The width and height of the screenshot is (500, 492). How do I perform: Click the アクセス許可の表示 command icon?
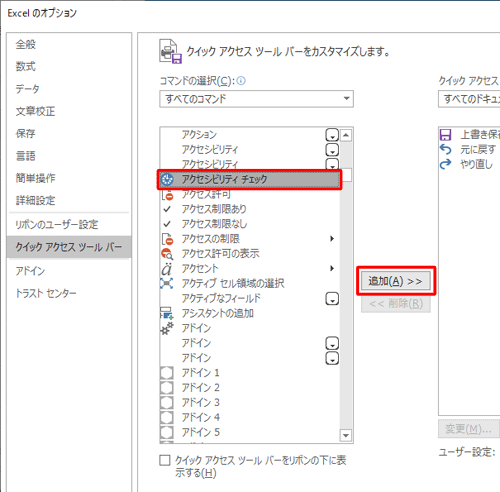click(167, 254)
